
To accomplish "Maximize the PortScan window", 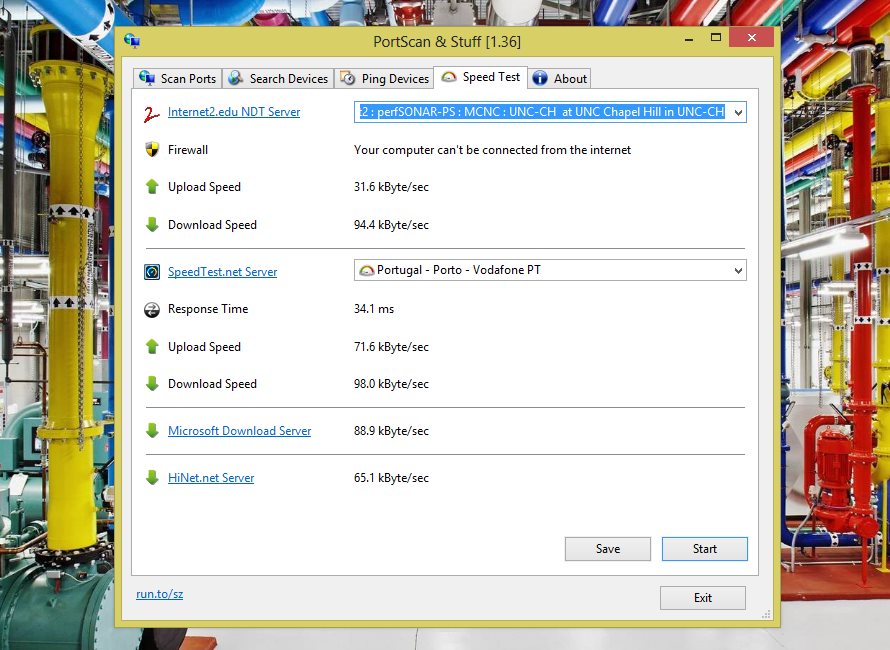I will click(716, 38).
